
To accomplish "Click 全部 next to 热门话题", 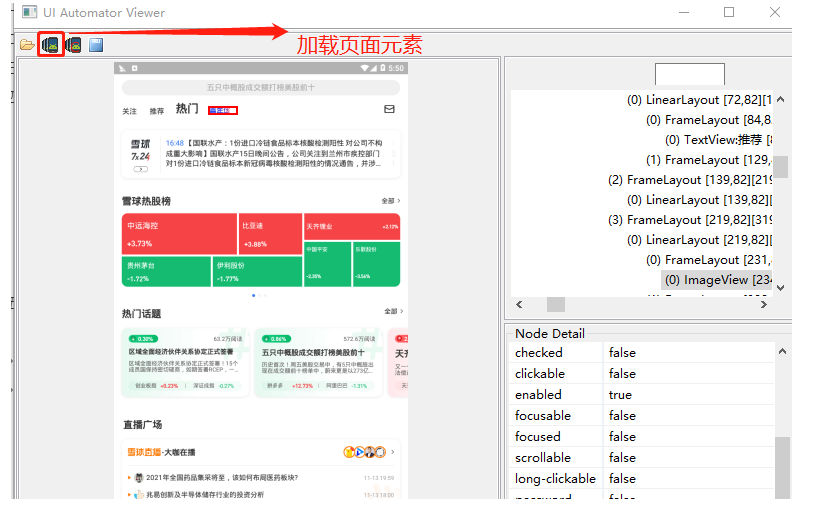I will 393,311.
